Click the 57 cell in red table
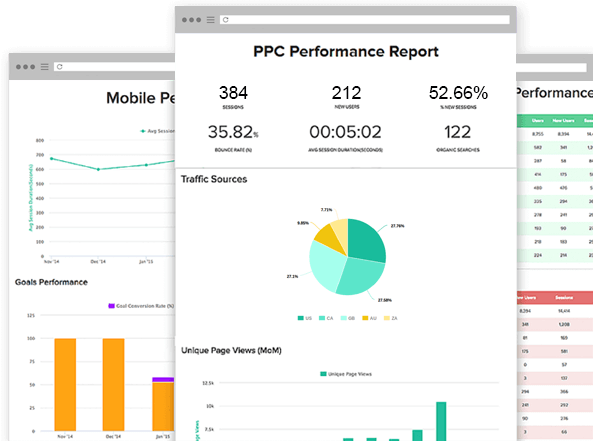Image resolution: width=593 pixels, height=441 pixels. click(x=564, y=365)
